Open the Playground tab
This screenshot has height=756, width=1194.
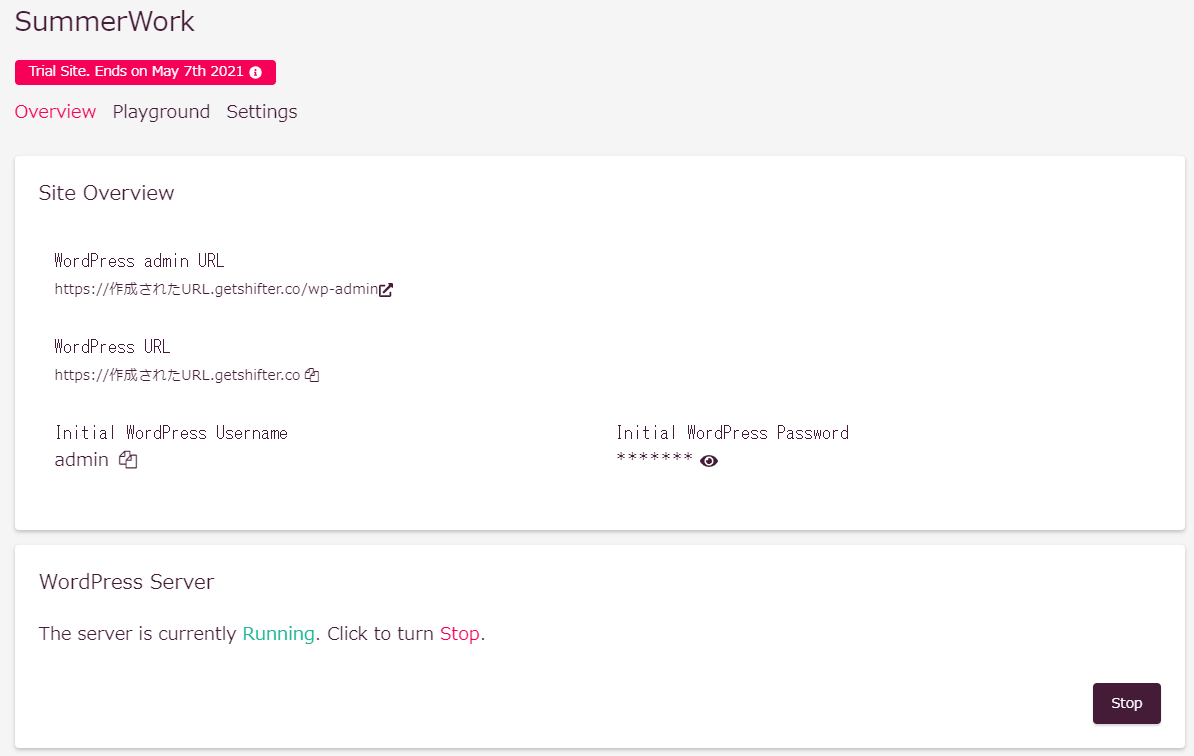(161, 112)
